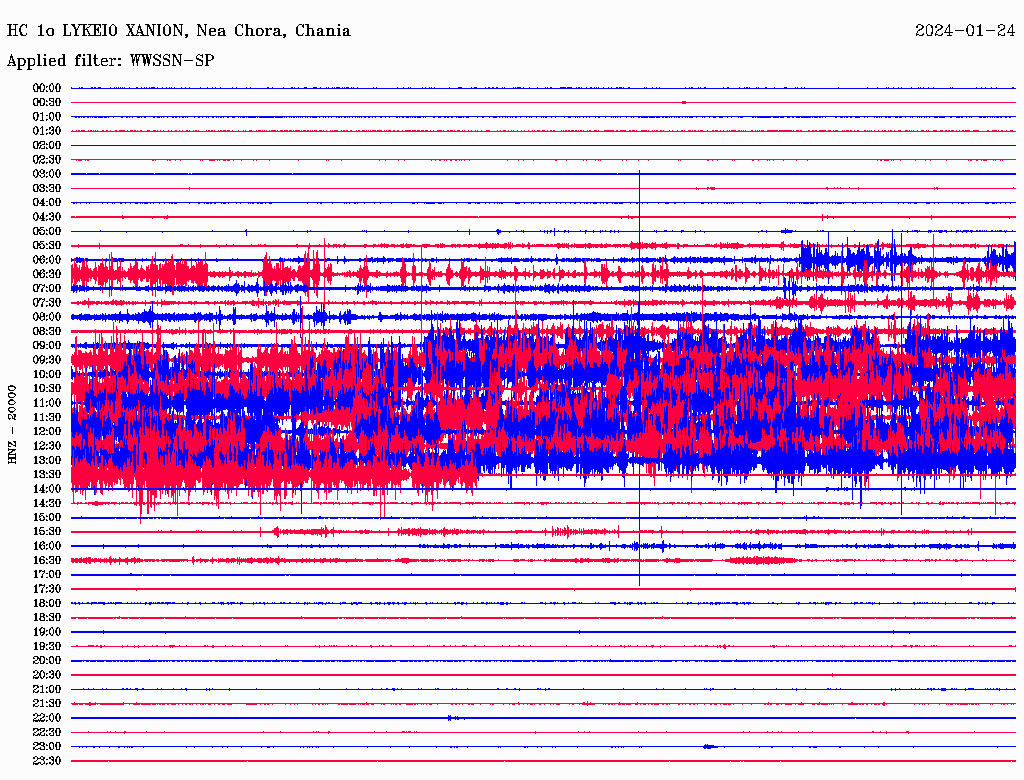Select the 11:30 time label
This screenshot has width=1024, height=780.
[47, 417]
